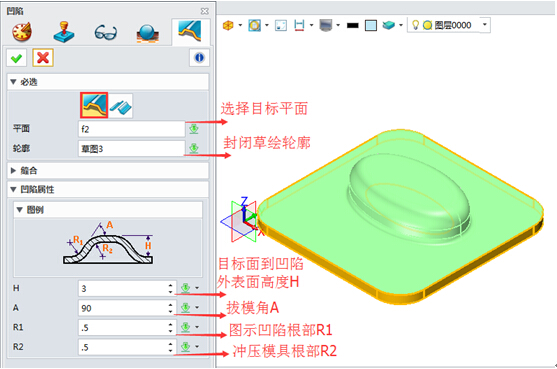Click the teal 3D block icon
Image resolution: width=557 pixels, height=369 pixels.
pos(389,25)
